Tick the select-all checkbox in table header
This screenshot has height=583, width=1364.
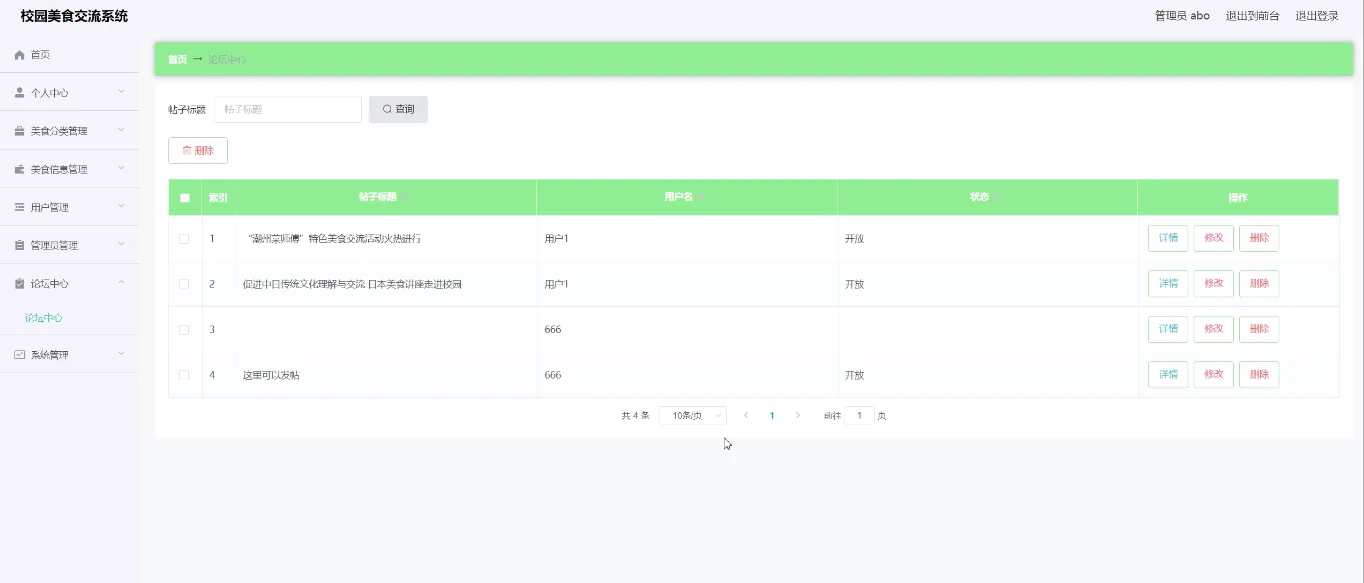click(x=184, y=198)
